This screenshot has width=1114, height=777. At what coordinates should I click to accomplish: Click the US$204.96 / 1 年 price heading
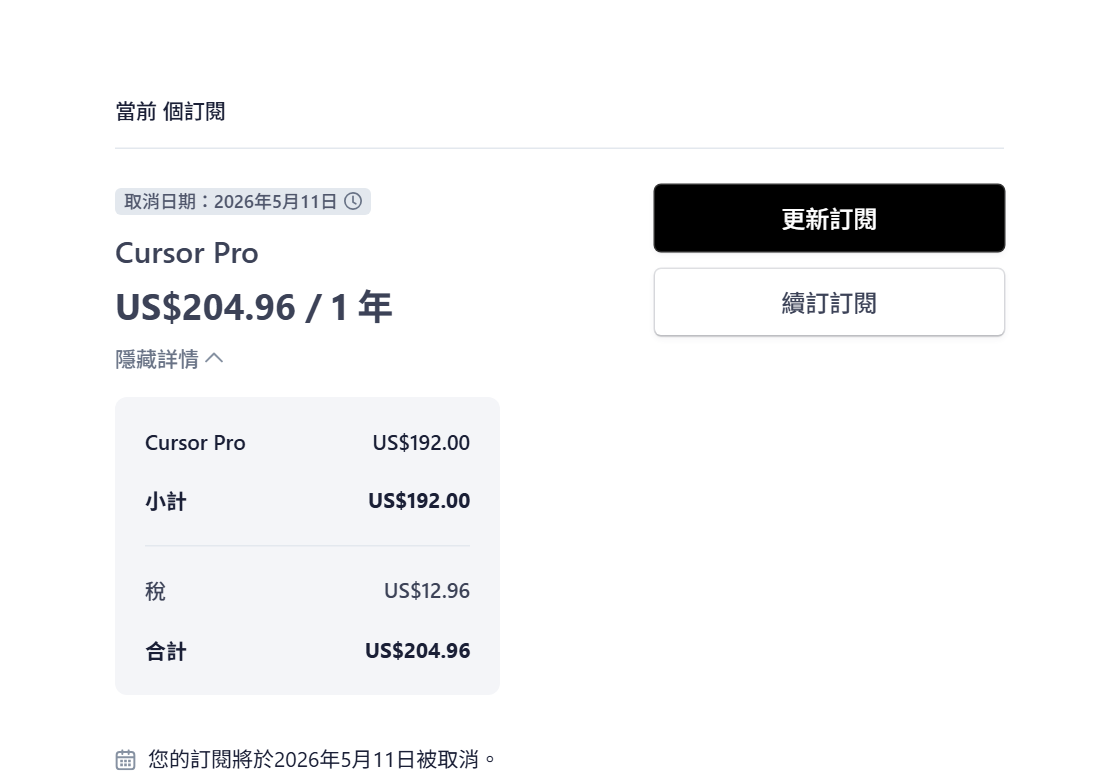[x=254, y=308]
